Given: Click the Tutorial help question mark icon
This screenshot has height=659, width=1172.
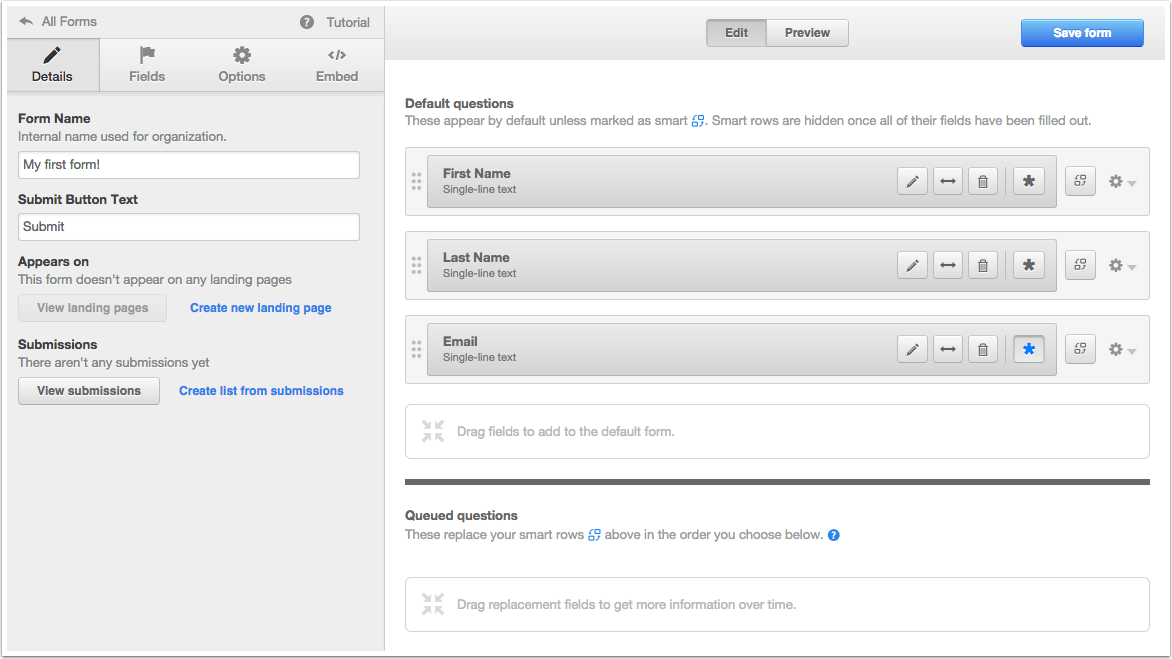Looking at the screenshot, I should click(x=307, y=22).
